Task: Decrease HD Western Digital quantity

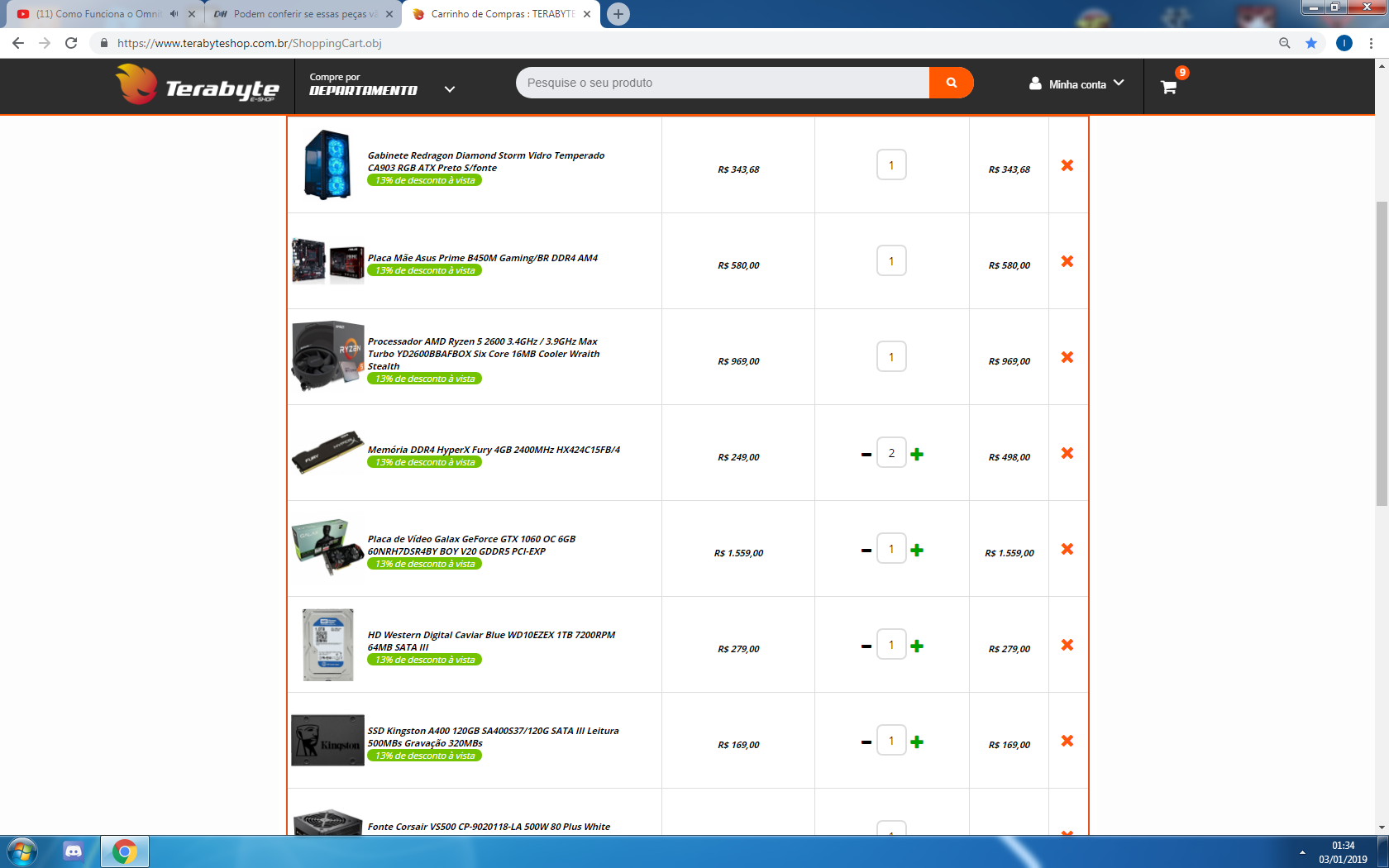Action: click(x=866, y=646)
